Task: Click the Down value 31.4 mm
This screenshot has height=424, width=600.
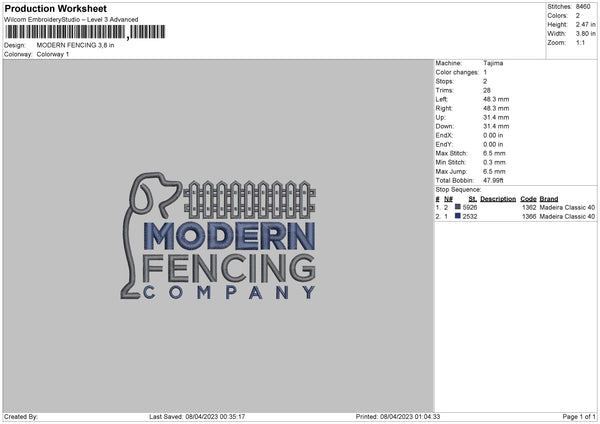Action: pyautogui.click(x=496, y=126)
